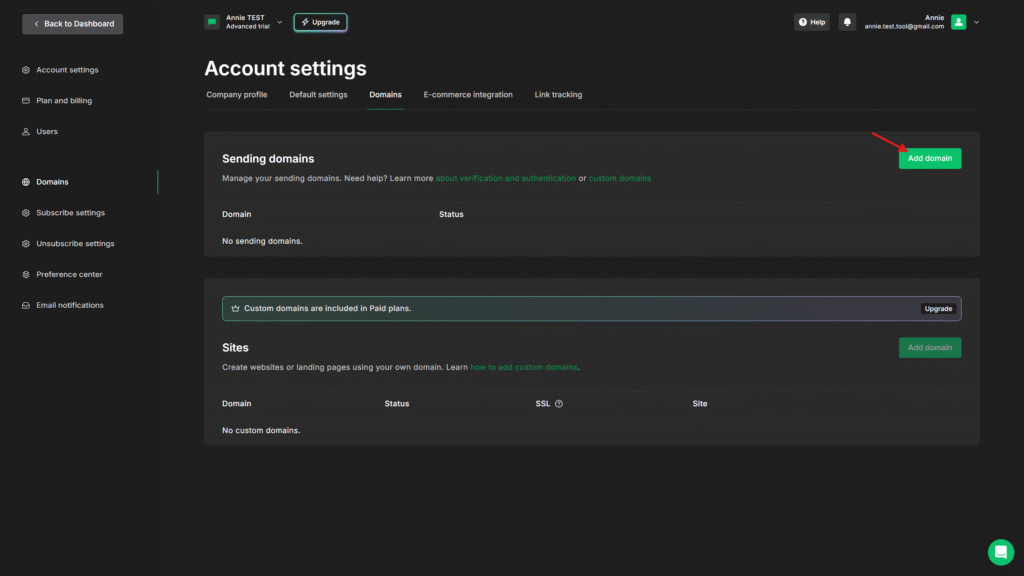
Task: Click the green user avatar icon
Action: point(958,22)
